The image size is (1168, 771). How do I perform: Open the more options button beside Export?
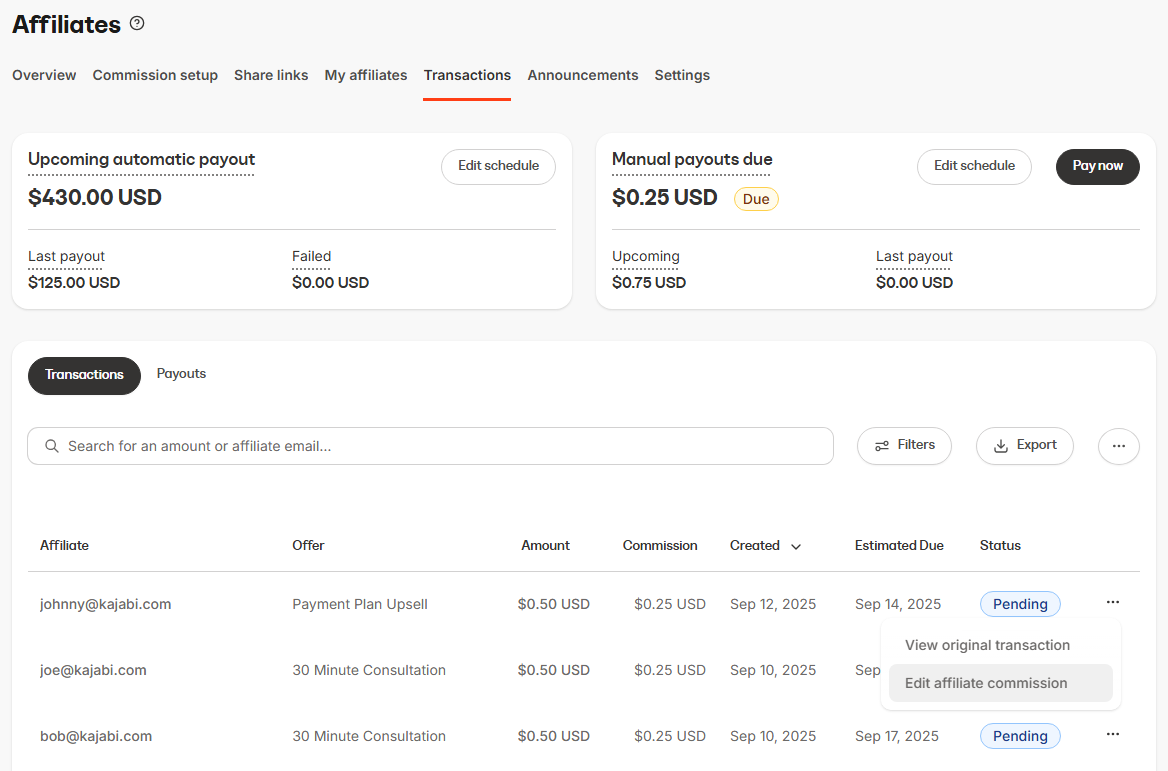1118,446
